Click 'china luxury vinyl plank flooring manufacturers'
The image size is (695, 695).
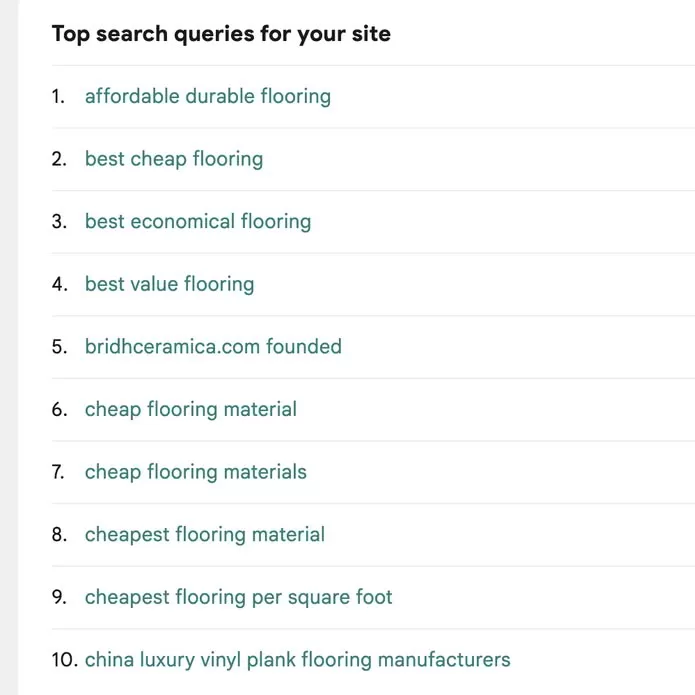point(297,660)
